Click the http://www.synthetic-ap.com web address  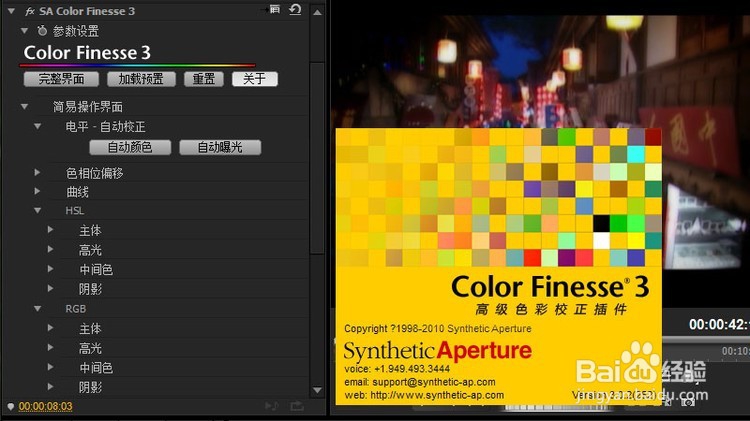pyautogui.click(x=437, y=395)
